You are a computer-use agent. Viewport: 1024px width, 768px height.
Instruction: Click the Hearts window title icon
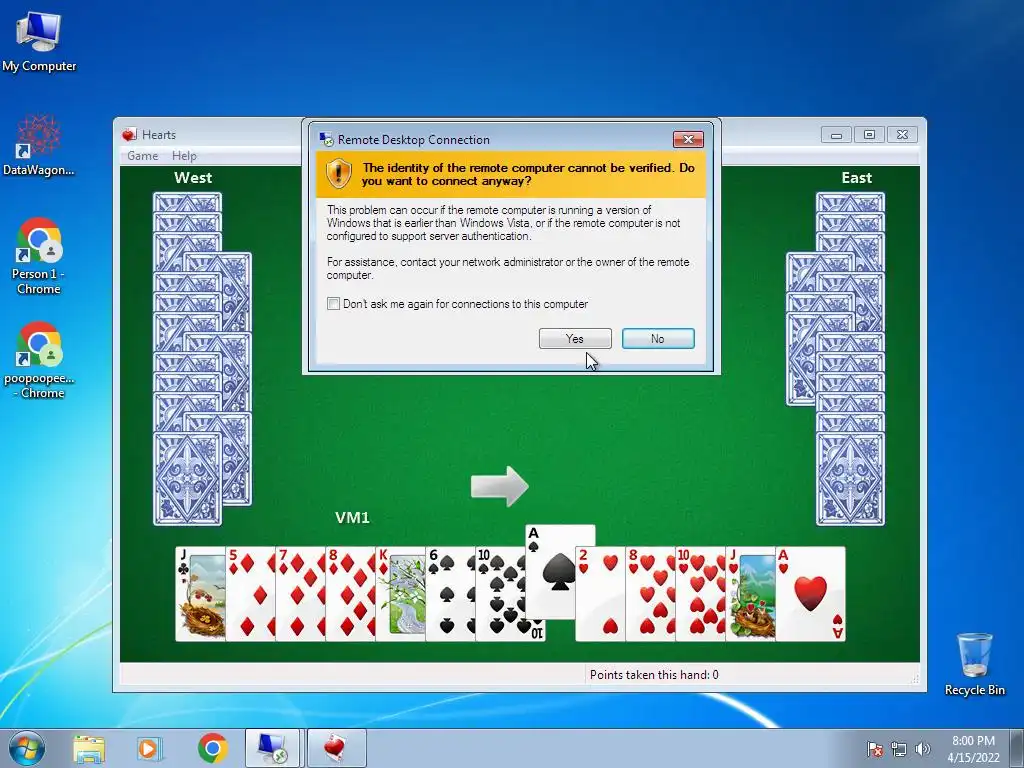tap(129, 135)
